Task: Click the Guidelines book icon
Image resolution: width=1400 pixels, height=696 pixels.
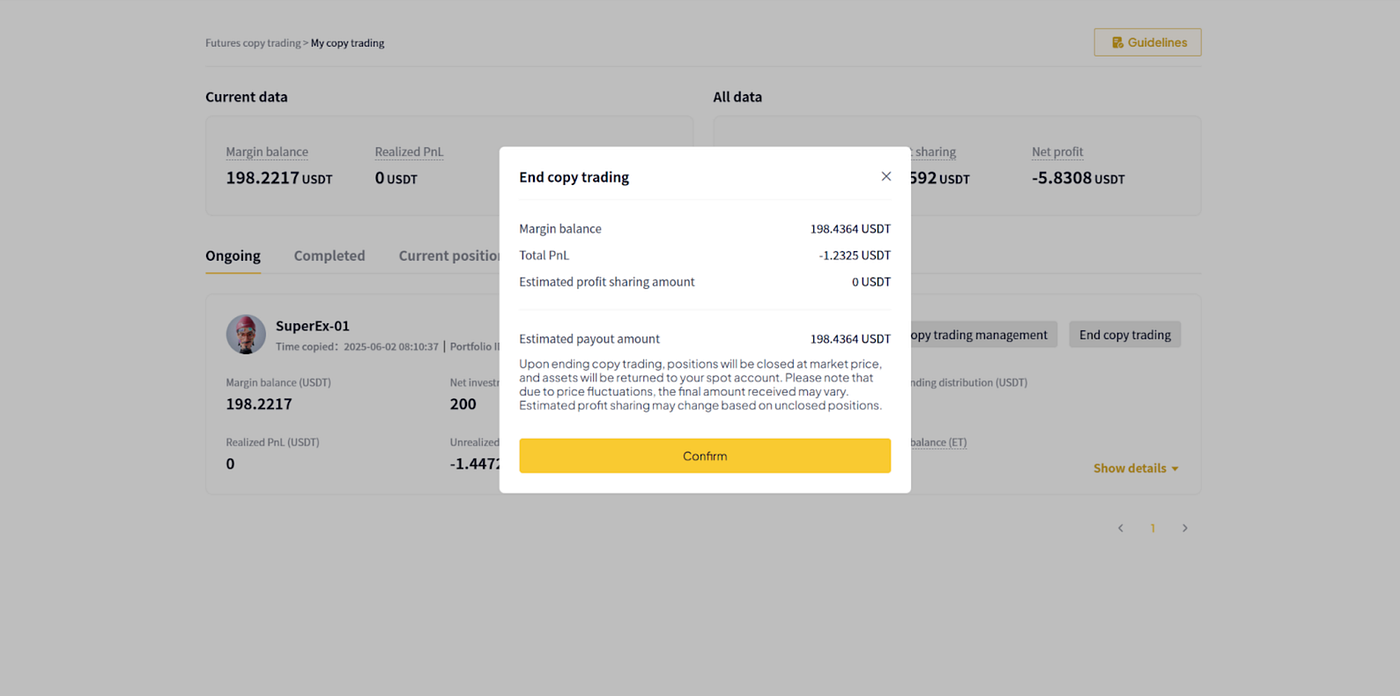Action: 1117,43
